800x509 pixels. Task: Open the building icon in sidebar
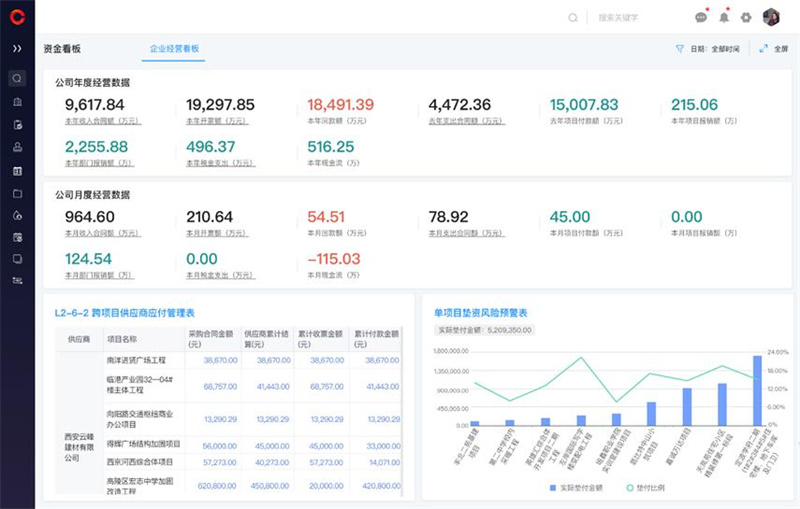click(17, 101)
